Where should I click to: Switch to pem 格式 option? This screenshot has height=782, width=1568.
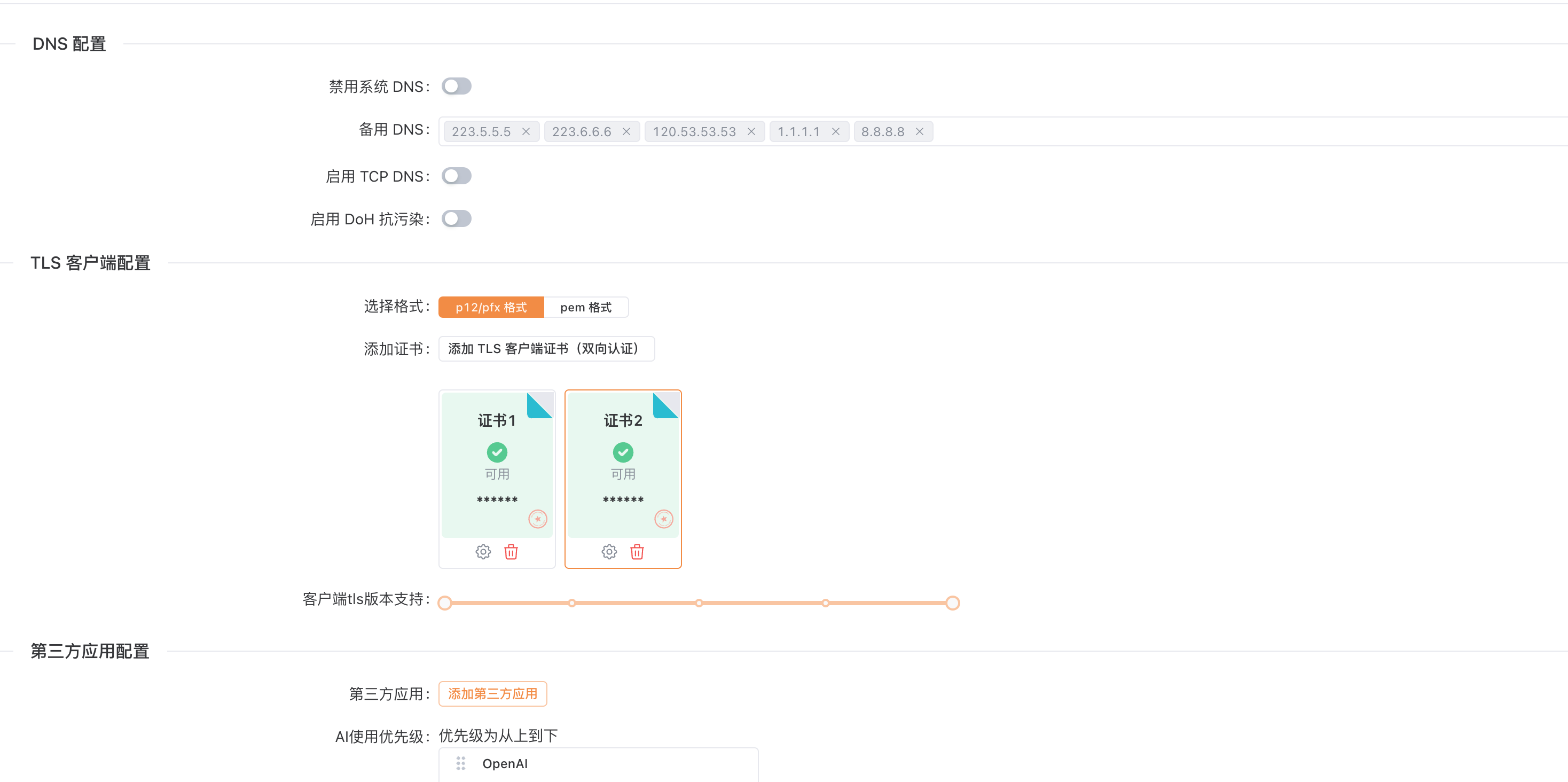585,307
